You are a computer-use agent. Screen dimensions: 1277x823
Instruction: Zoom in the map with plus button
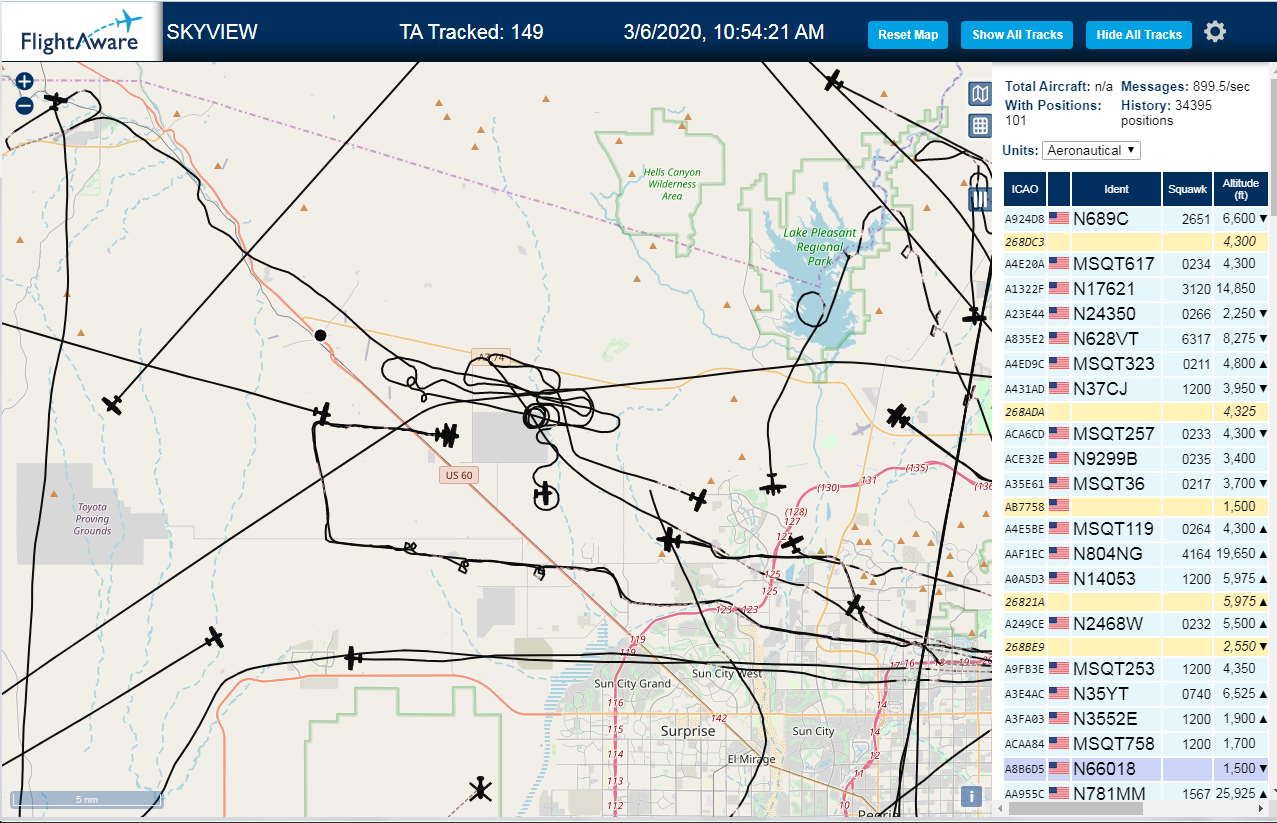(x=25, y=82)
